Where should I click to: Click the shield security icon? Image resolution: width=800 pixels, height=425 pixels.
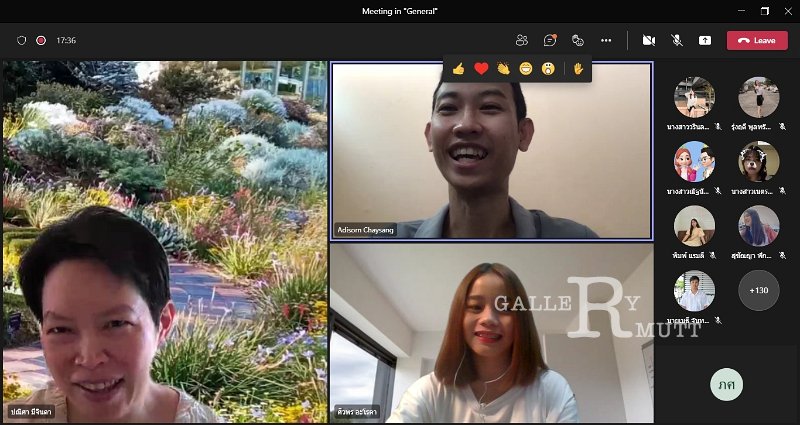click(21, 40)
